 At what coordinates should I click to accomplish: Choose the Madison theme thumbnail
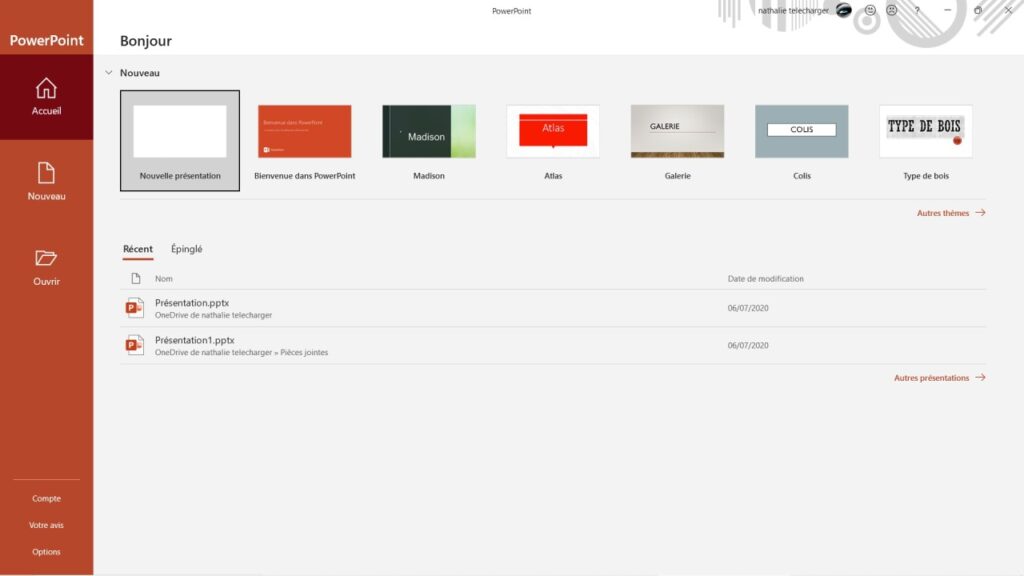pyautogui.click(x=429, y=131)
